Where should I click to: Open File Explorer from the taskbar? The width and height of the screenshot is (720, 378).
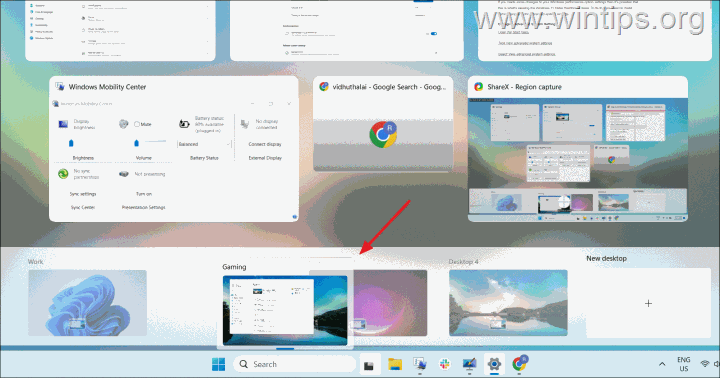[x=395, y=364]
